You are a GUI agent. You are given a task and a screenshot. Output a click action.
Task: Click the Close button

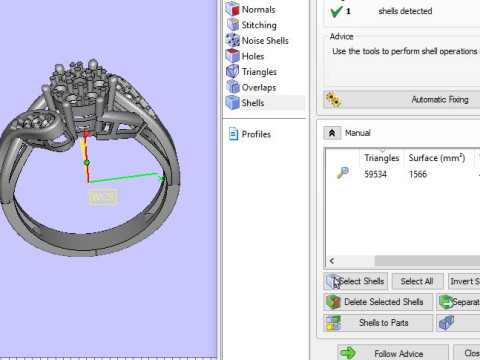[467, 353]
